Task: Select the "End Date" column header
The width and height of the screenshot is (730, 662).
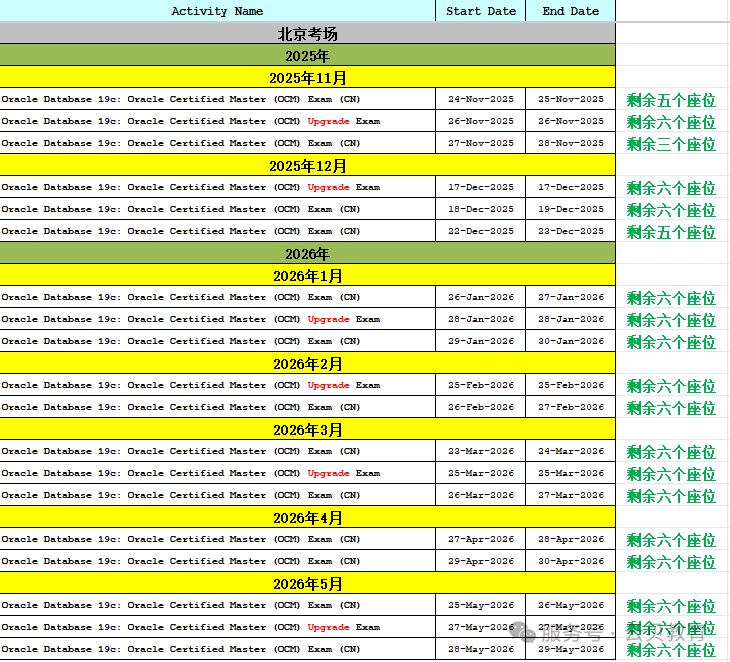Action: point(570,11)
